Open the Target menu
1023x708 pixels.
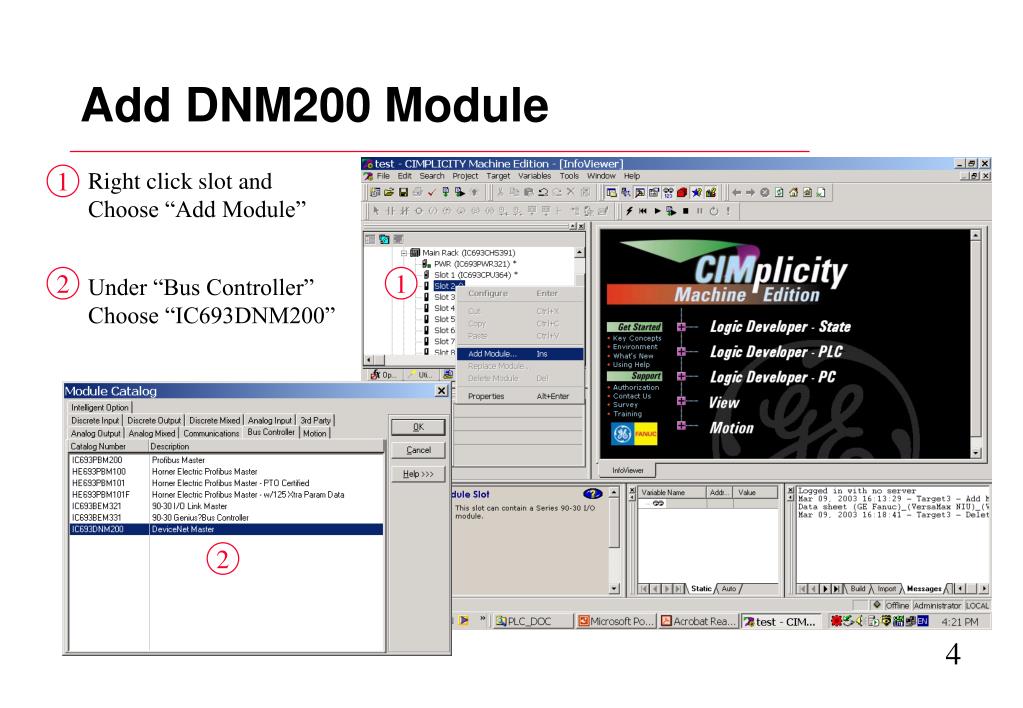[x=498, y=176]
